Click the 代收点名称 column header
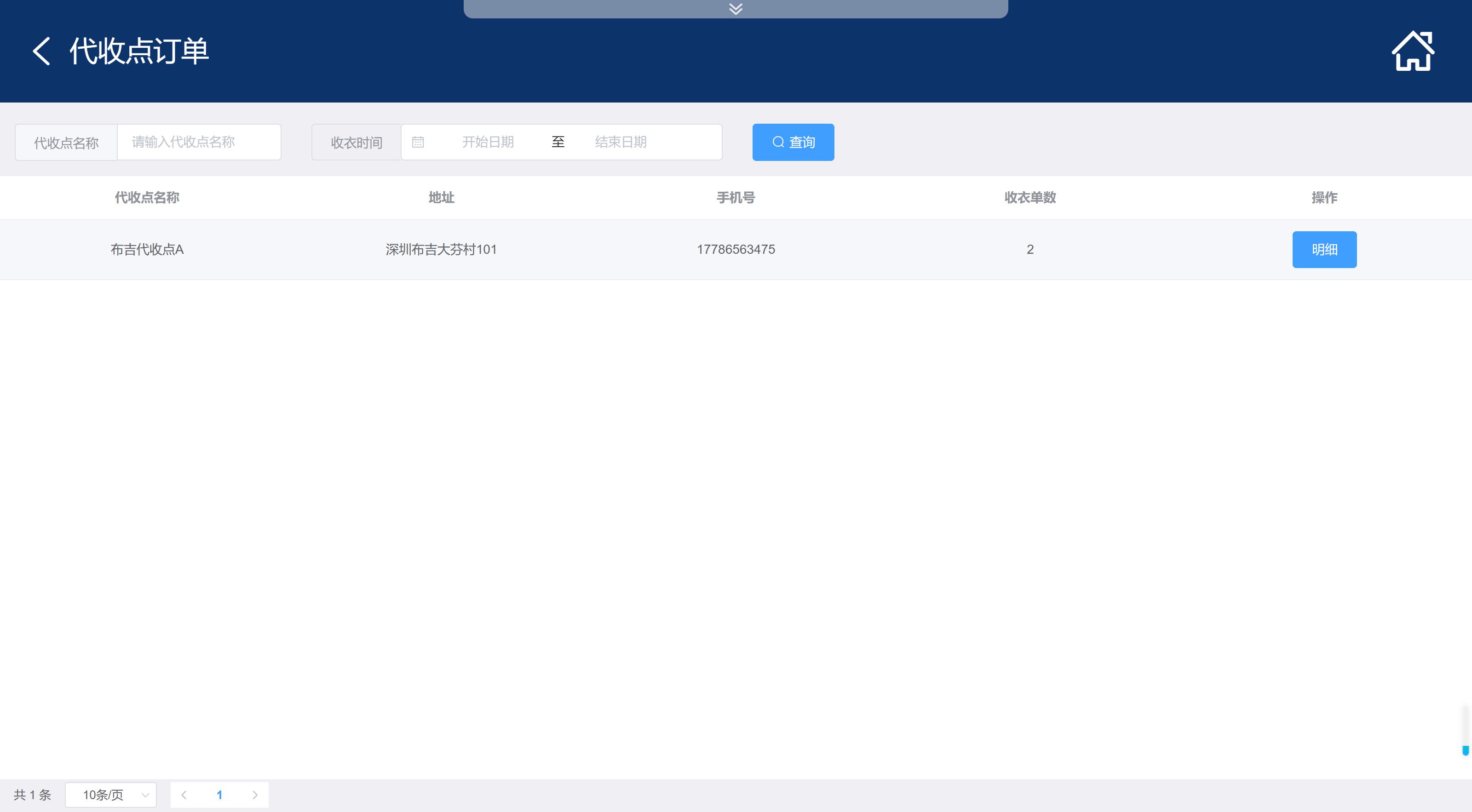The width and height of the screenshot is (1472, 812). pos(147,198)
